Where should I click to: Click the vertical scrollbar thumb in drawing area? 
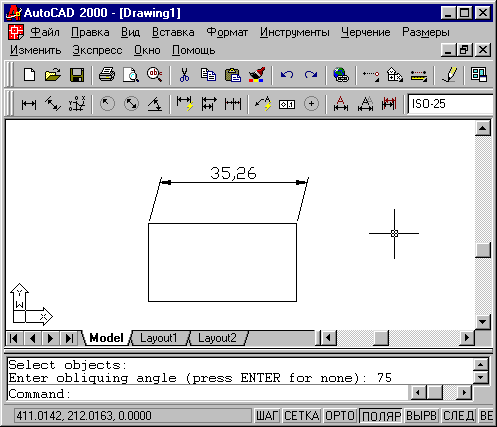coord(483,250)
